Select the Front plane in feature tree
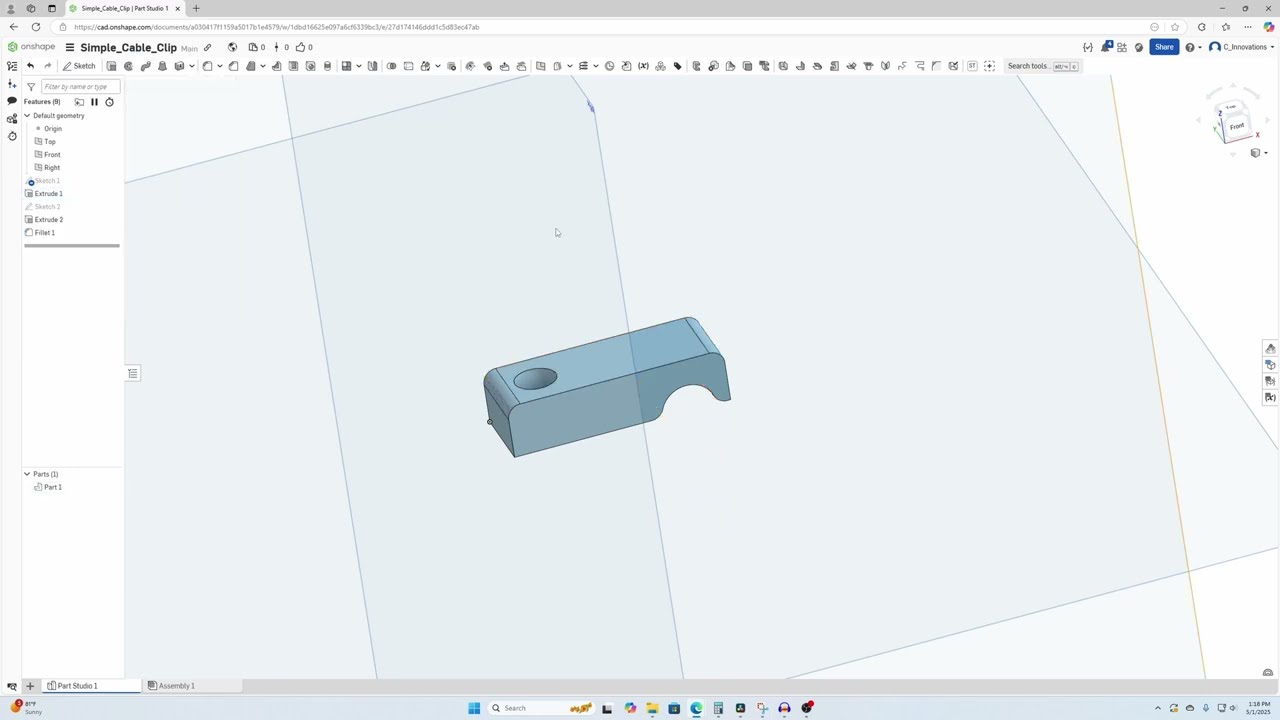 tap(52, 154)
